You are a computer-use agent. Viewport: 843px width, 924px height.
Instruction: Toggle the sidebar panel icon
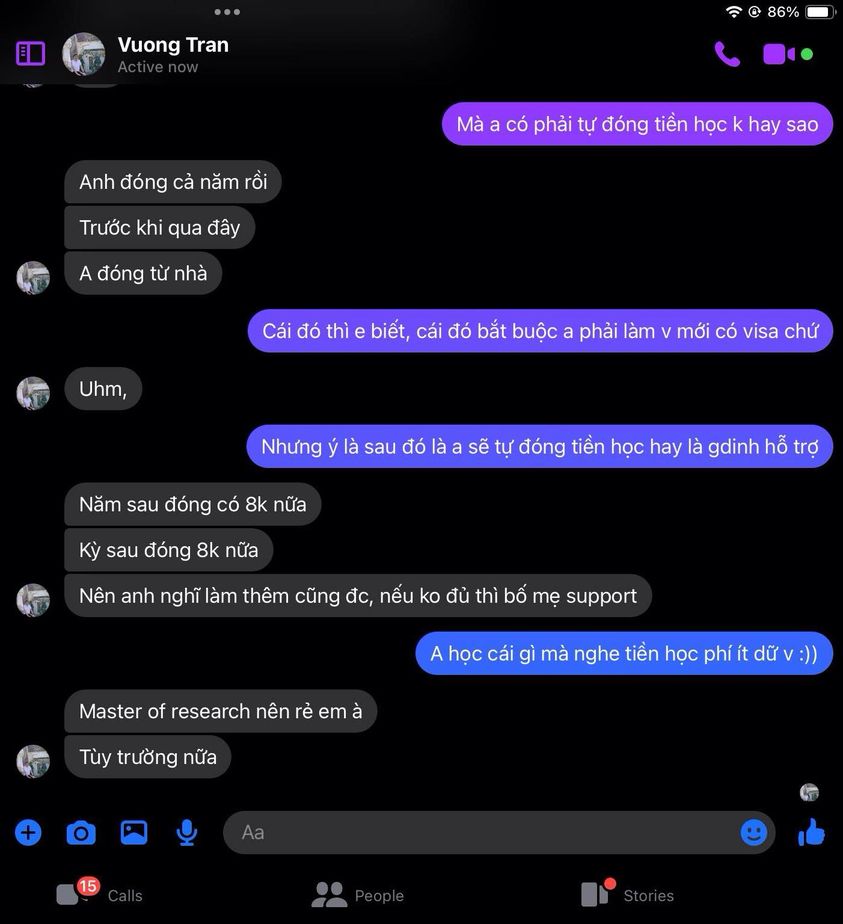pyautogui.click(x=30, y=54)
